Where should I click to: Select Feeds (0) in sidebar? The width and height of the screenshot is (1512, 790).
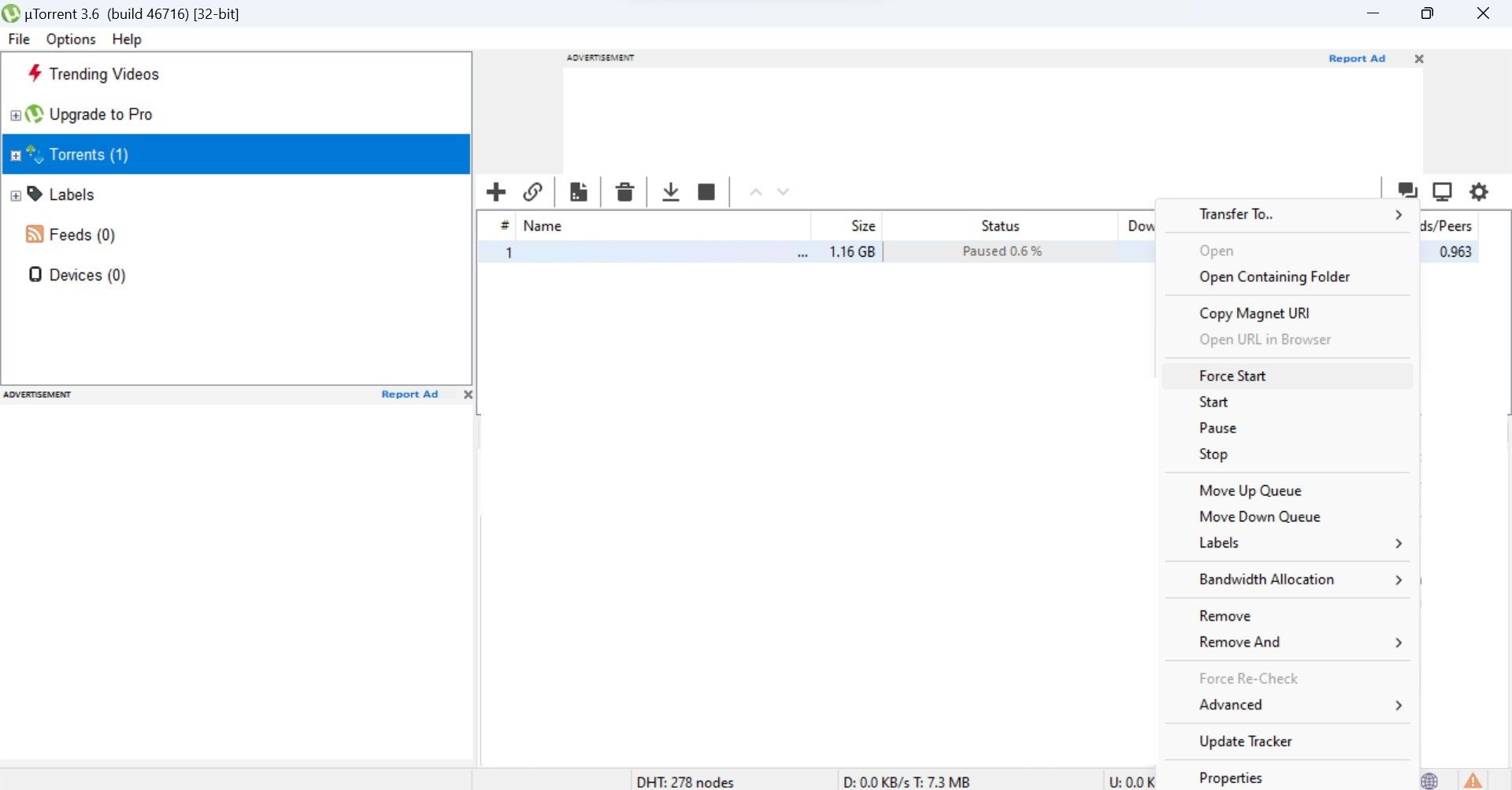pyautogui.click(x=82, y=234)
